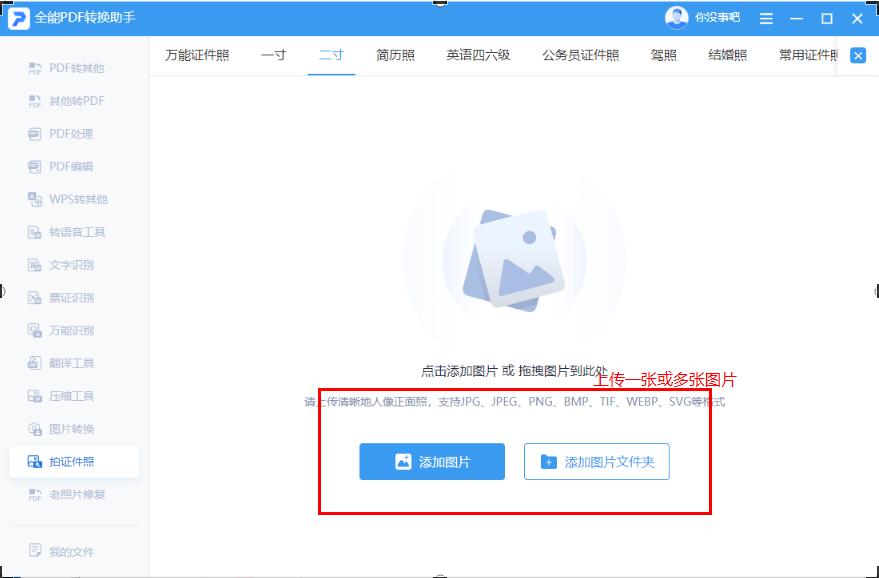
Task: Click the 添加图片文件夹 button
Action: point(598,461)
